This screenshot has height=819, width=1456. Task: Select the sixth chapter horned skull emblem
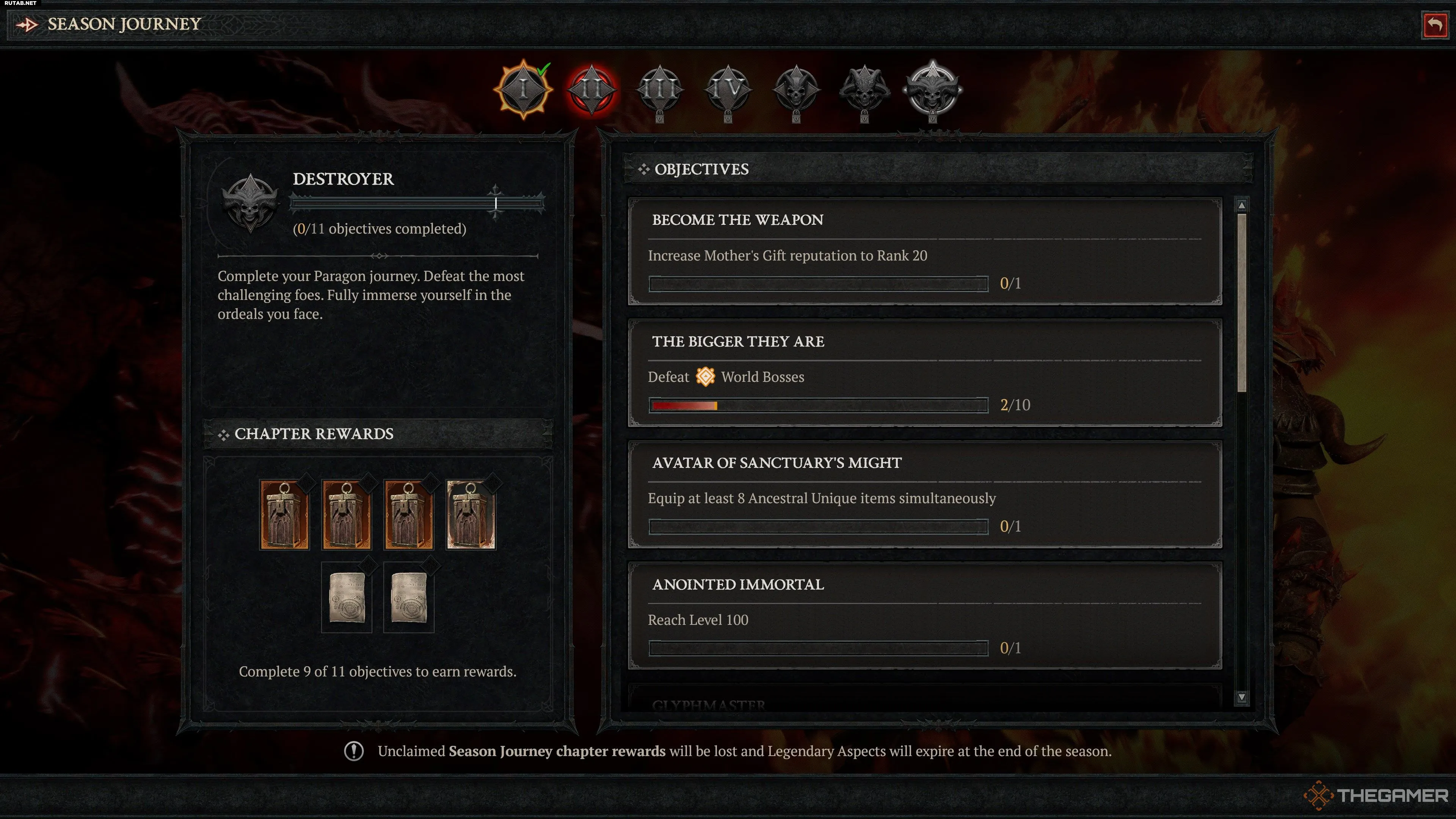(x=864, y=91)
